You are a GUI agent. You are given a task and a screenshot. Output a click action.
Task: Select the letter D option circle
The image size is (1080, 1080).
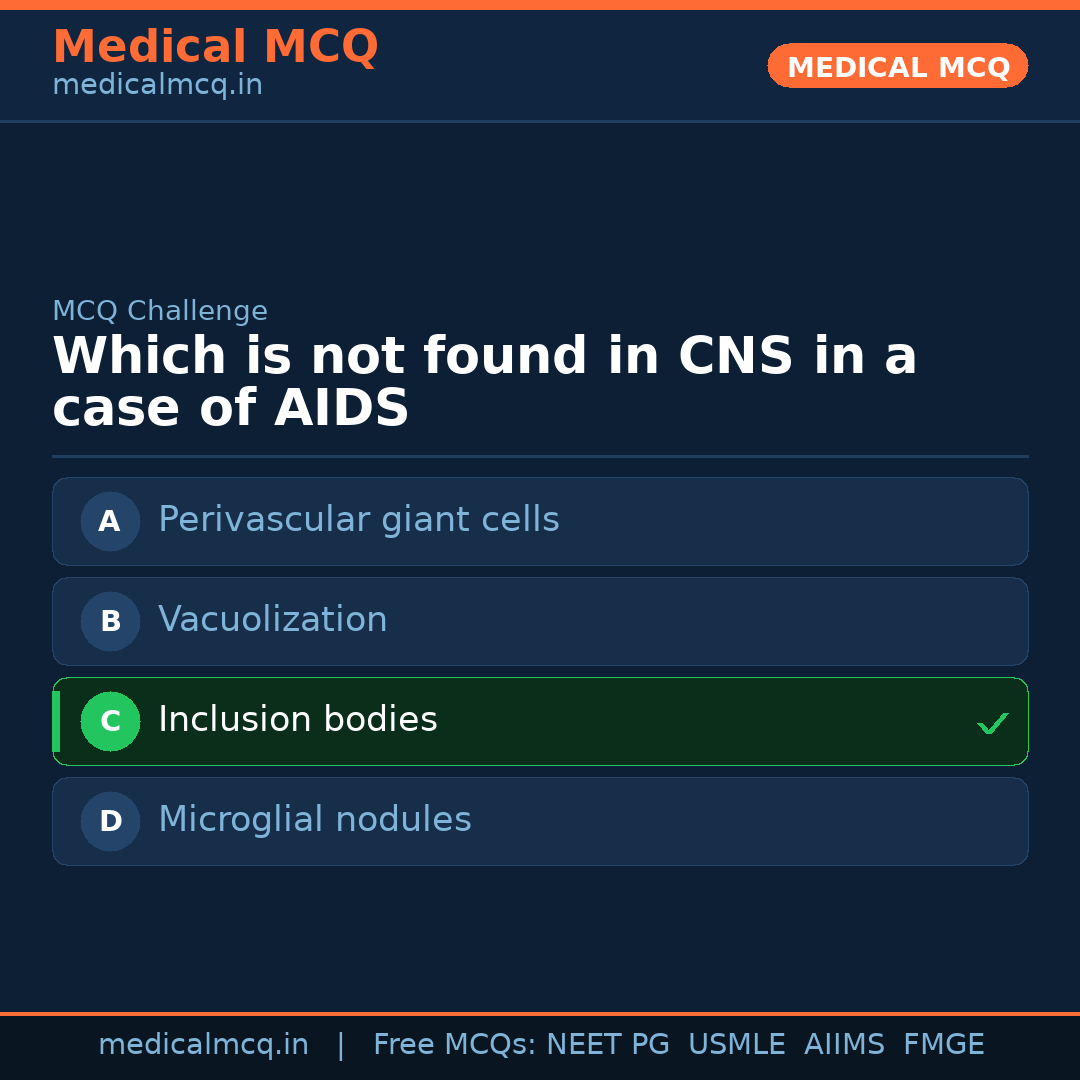pos(110,821)
